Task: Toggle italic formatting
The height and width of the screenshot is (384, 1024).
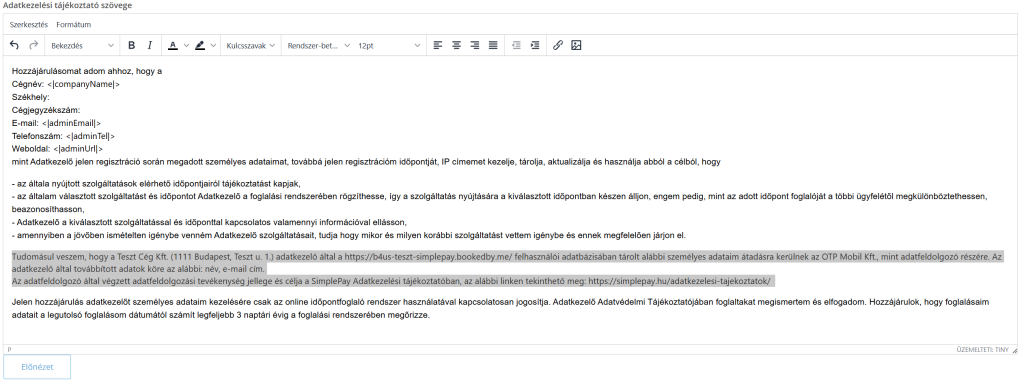Action: click(150, 46)
